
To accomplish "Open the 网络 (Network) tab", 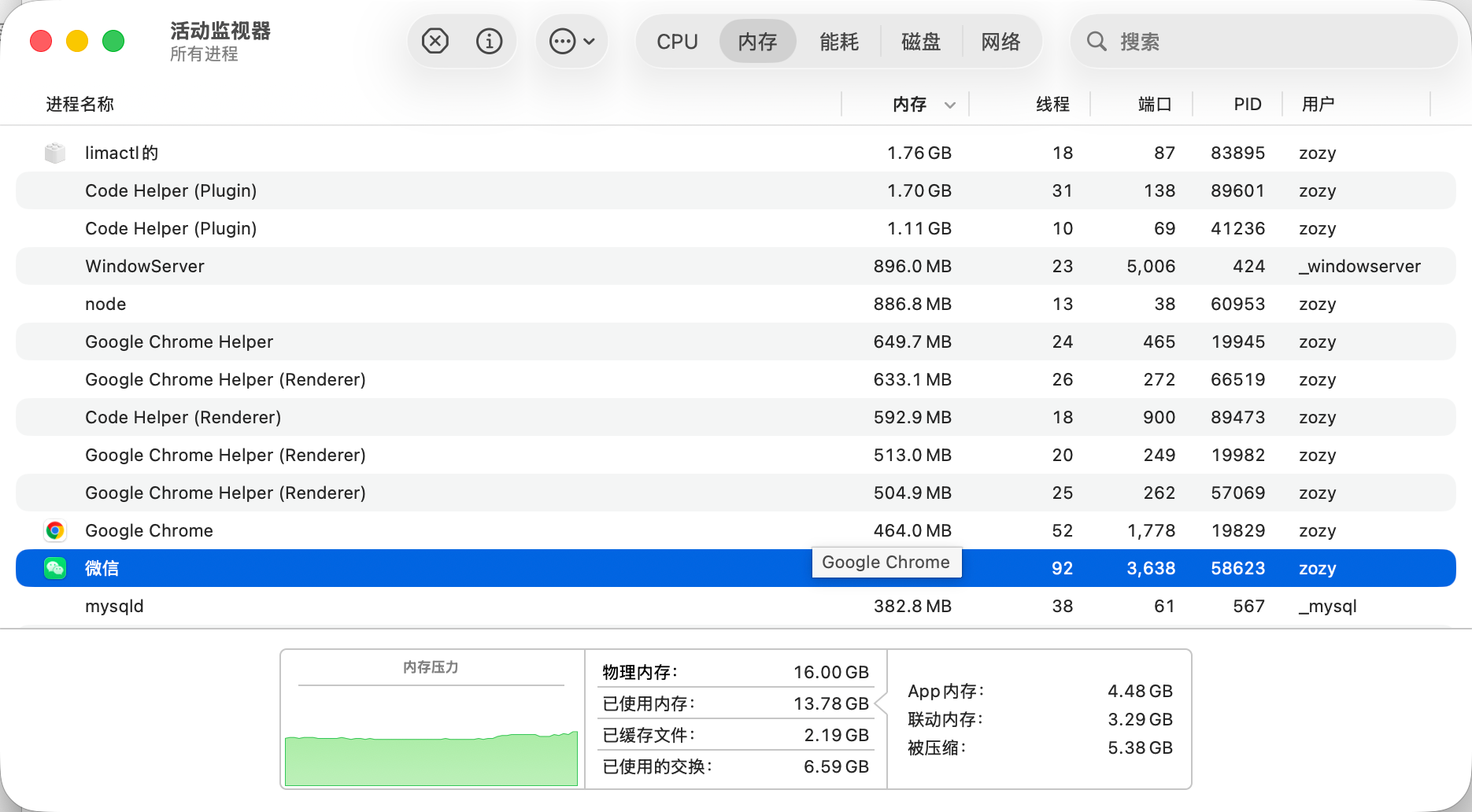I will [x=1001, y=42].
